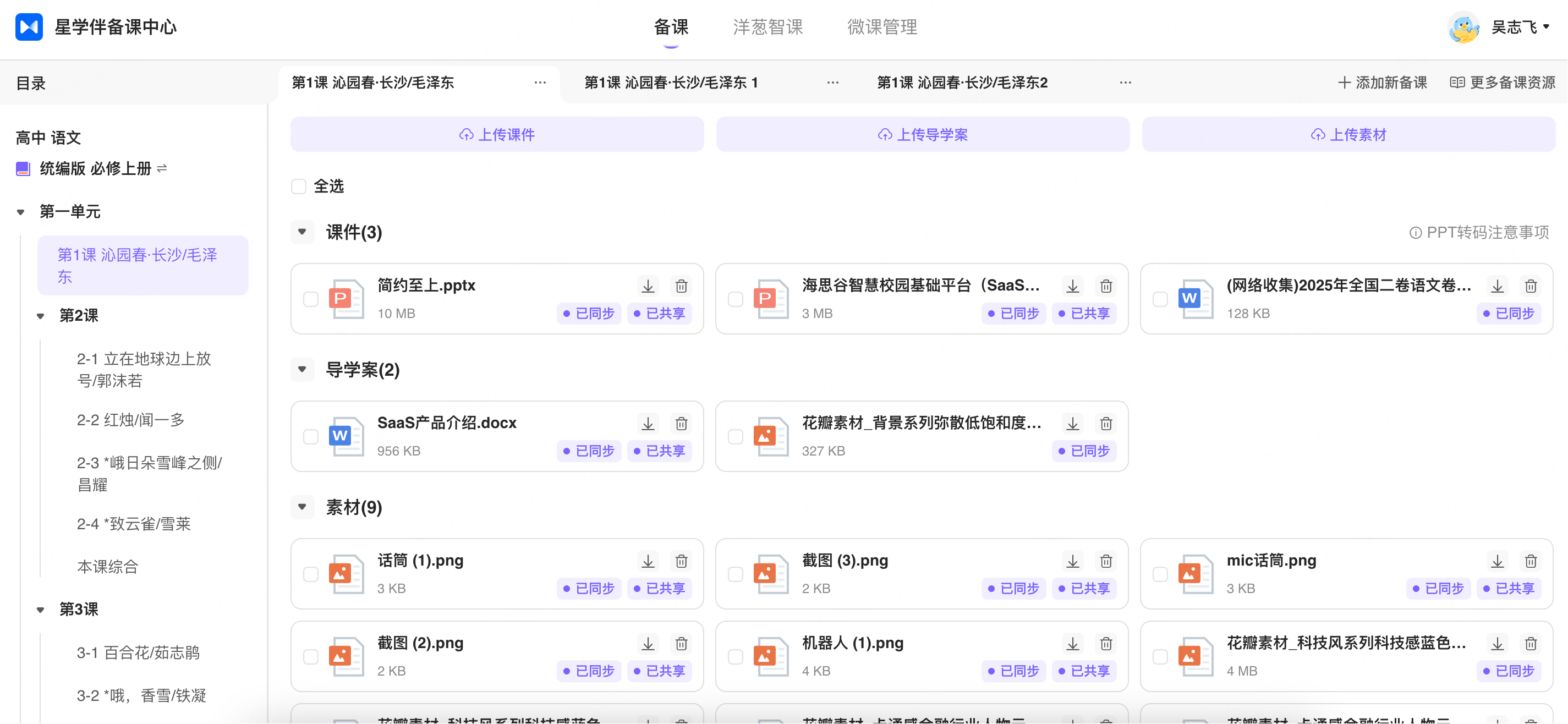Collapse 第一单元 in the directory tree

(21, 212)
